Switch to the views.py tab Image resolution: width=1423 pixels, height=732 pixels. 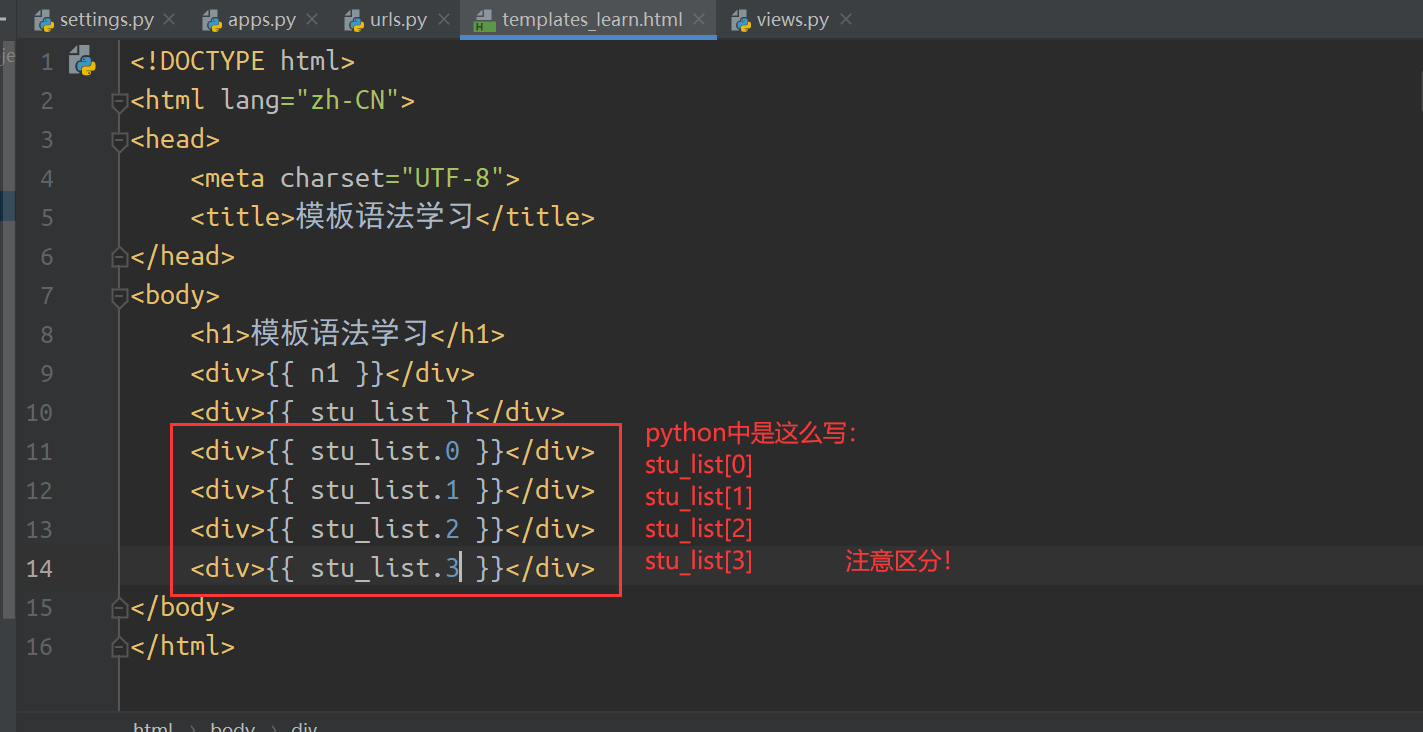pos(792,19)
